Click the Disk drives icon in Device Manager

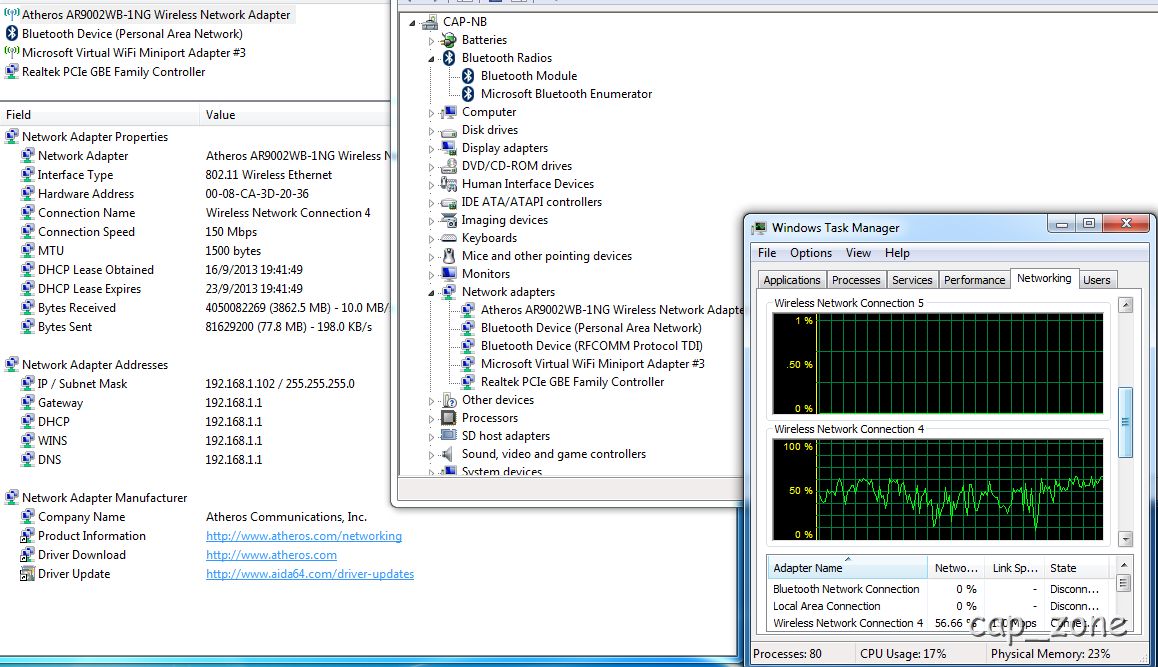(x=448, y=130)
